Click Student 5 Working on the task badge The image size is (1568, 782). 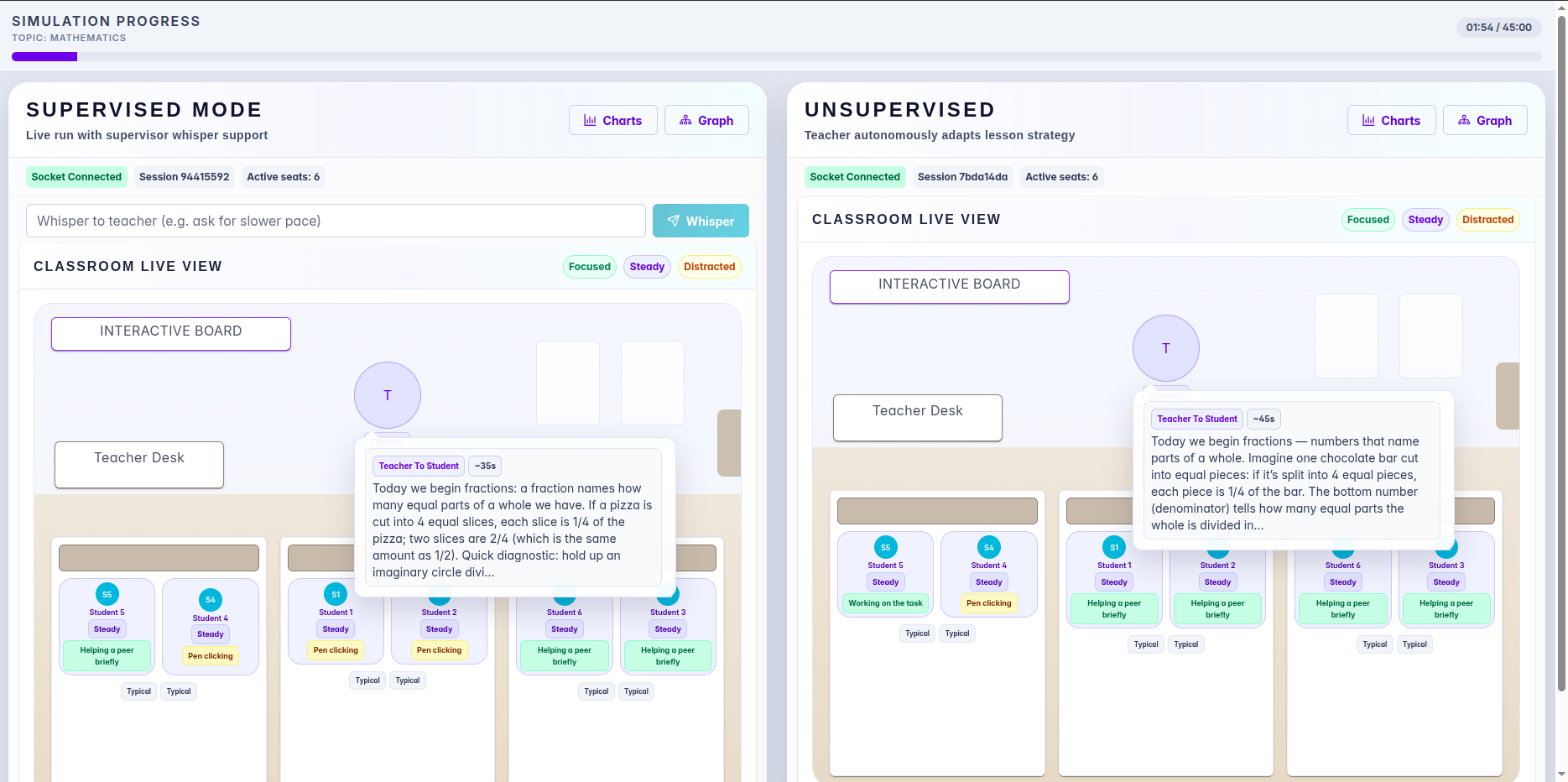[886, 603]
